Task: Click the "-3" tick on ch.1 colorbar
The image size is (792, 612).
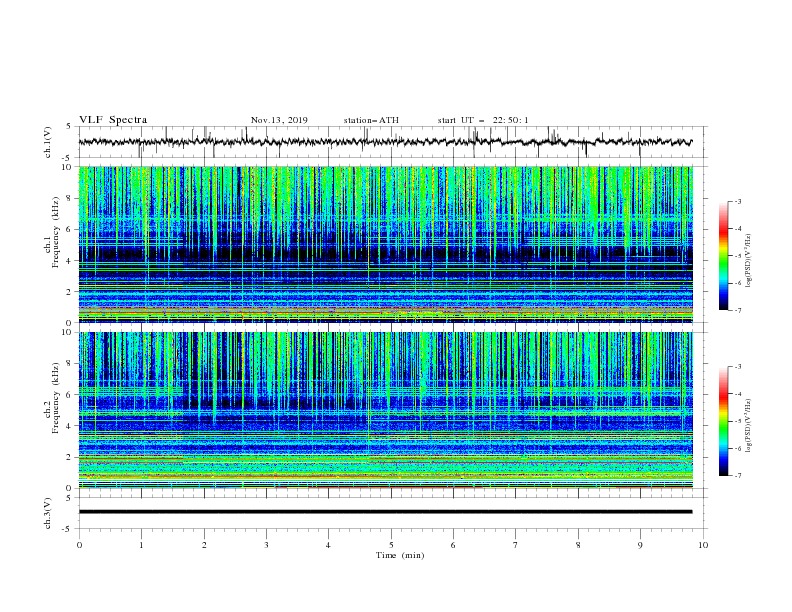Action: 737,201
